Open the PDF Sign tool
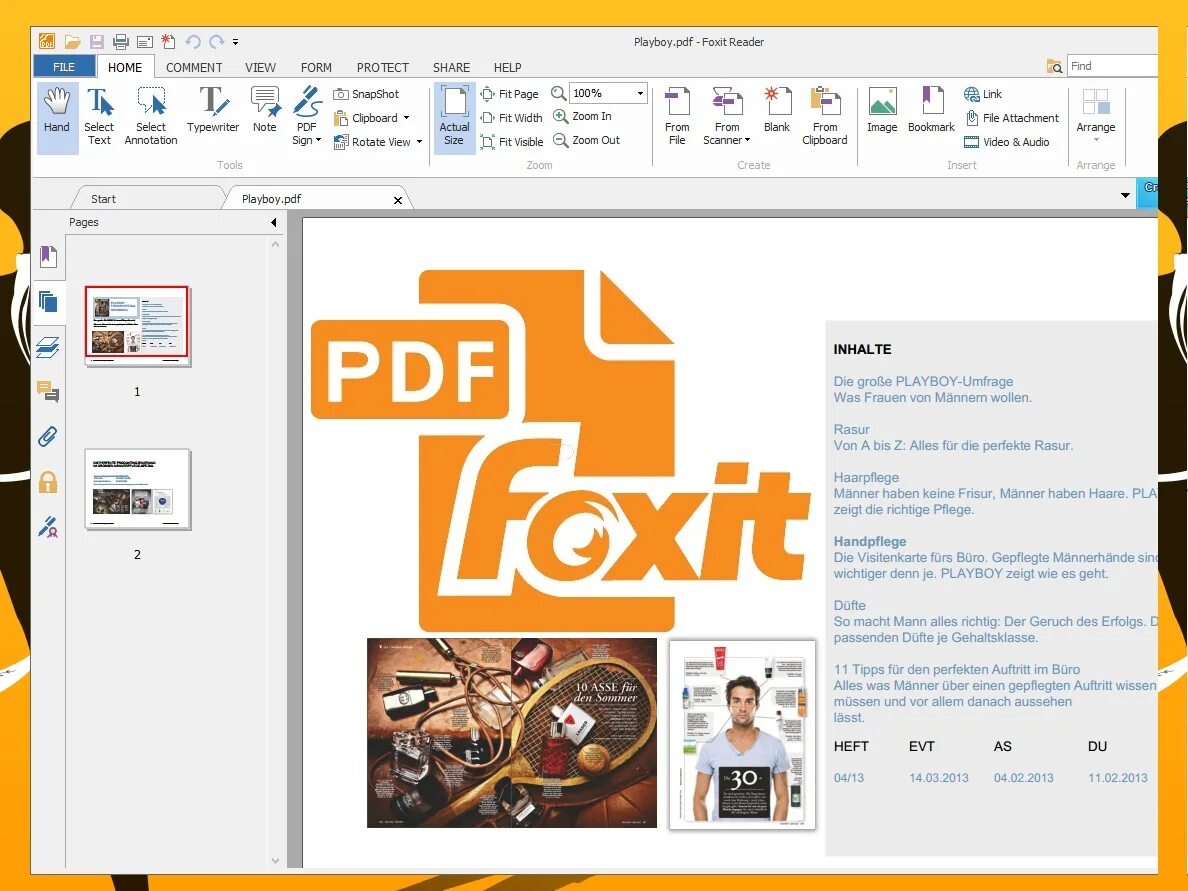Screen dimensions: 1188x891 (307, 118)
